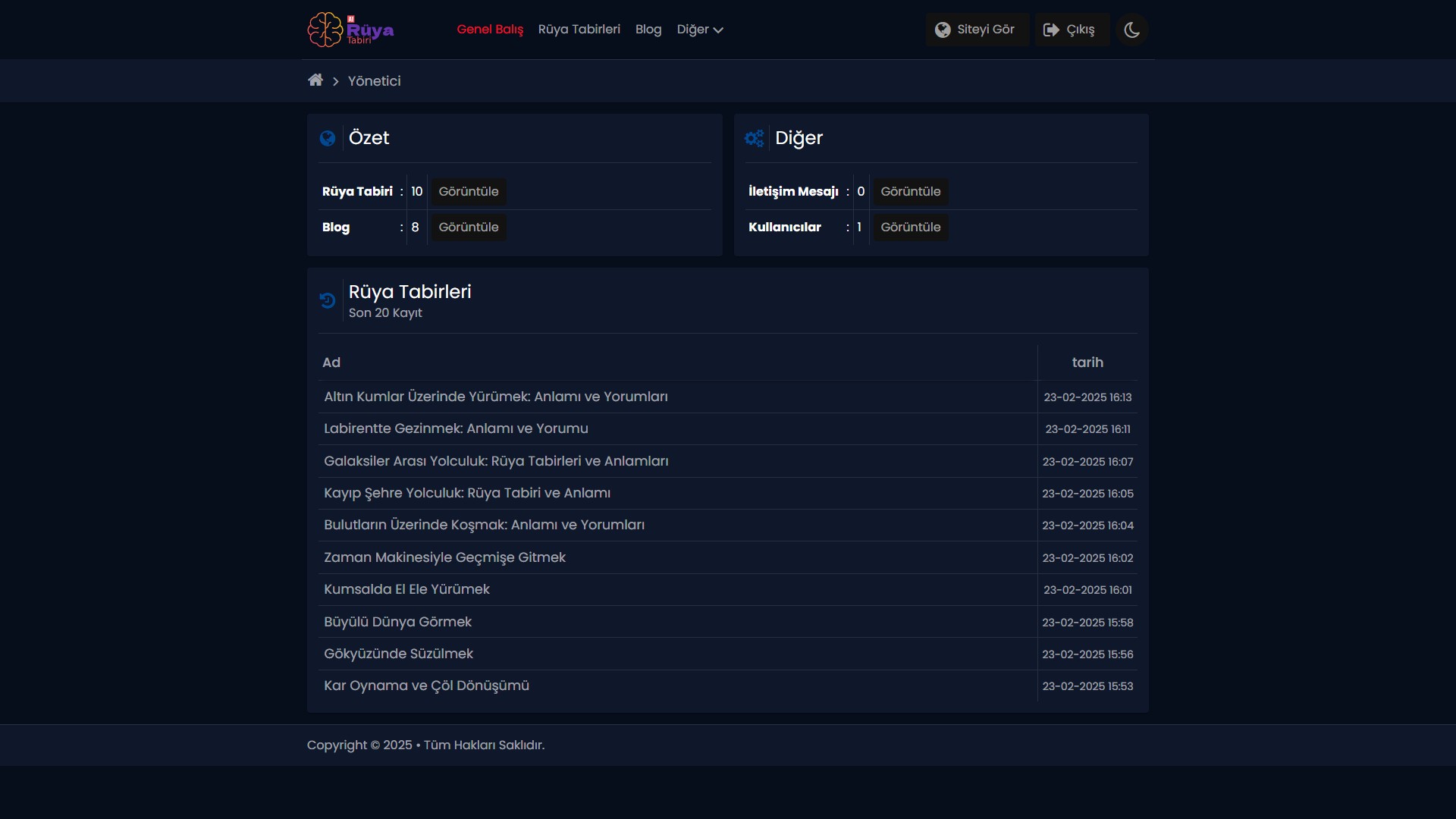Image resolution: width=1456 pixels, height=819 pixels.
Task: Click the 'Özet' panel heading
Action: [369, 138]
